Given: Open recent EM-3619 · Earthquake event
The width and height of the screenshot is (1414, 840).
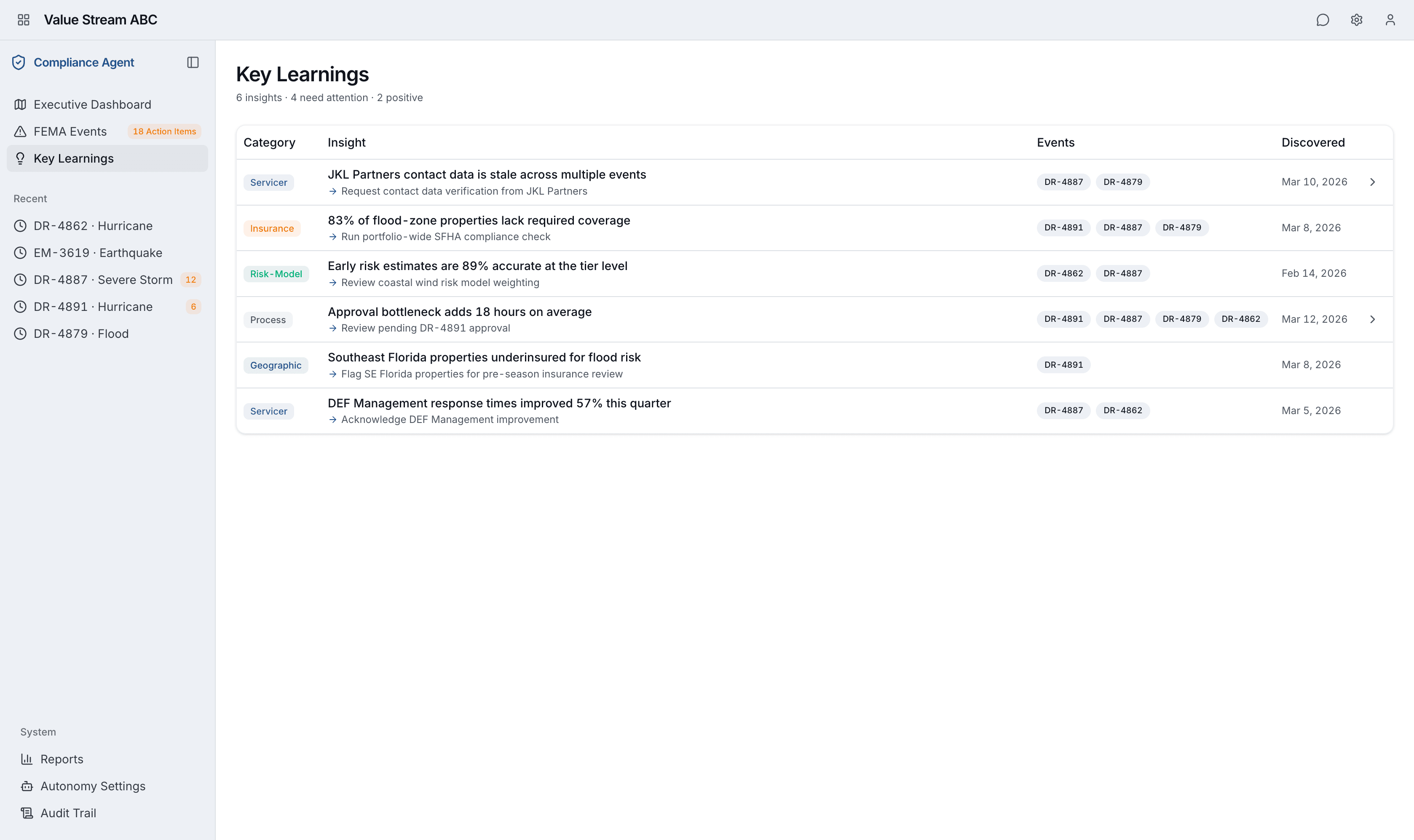Looking at the screenshot, I should click(107, 252).
